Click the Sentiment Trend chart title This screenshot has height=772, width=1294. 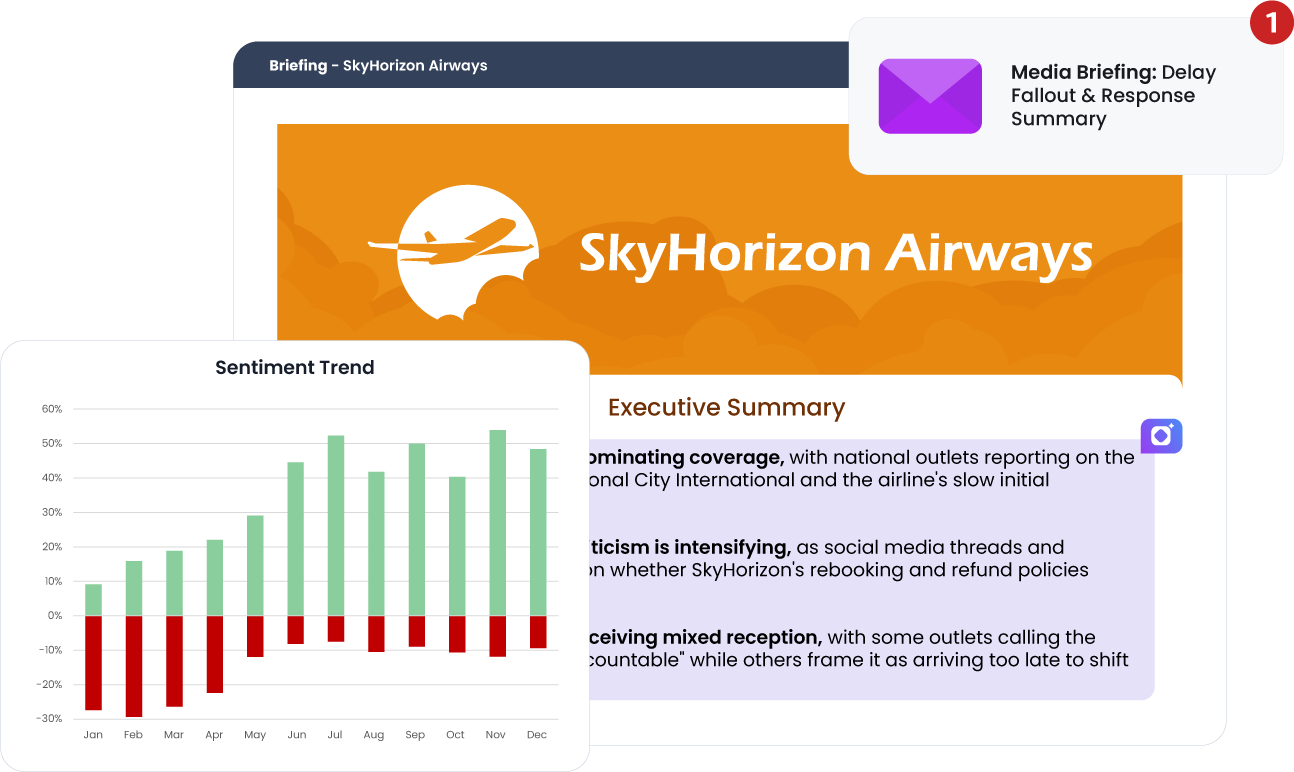coord(295,368)
